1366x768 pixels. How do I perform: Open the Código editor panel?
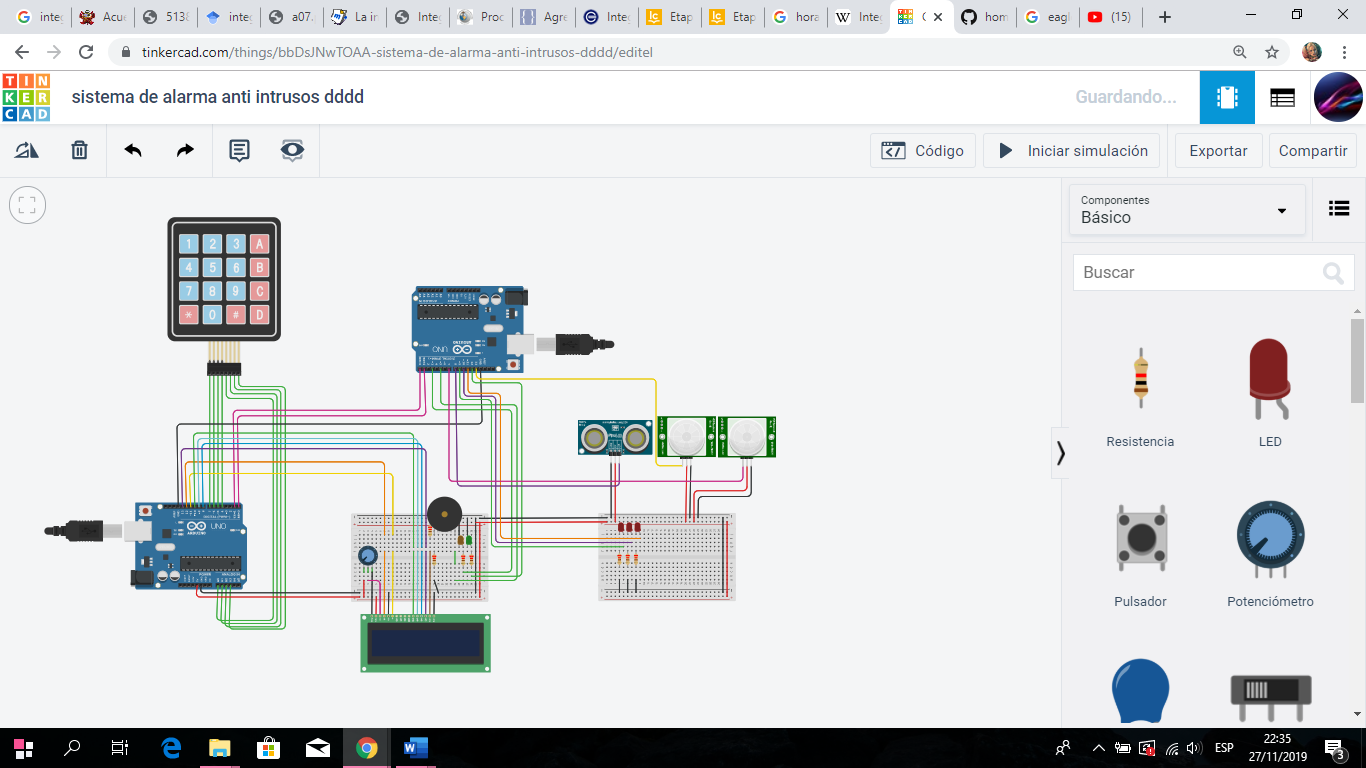point(922,151)
